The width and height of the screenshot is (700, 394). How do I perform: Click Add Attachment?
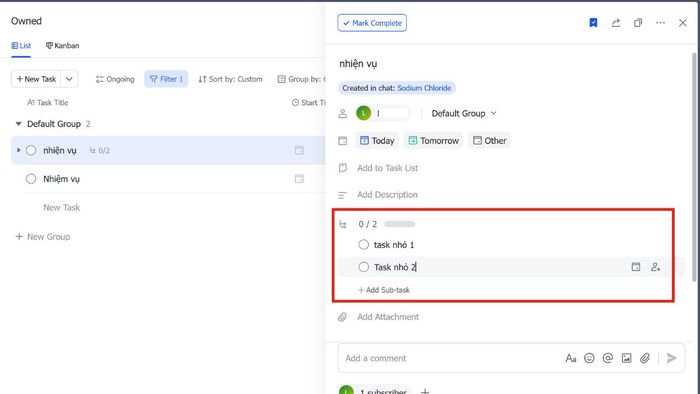click(x=388, y=317)
